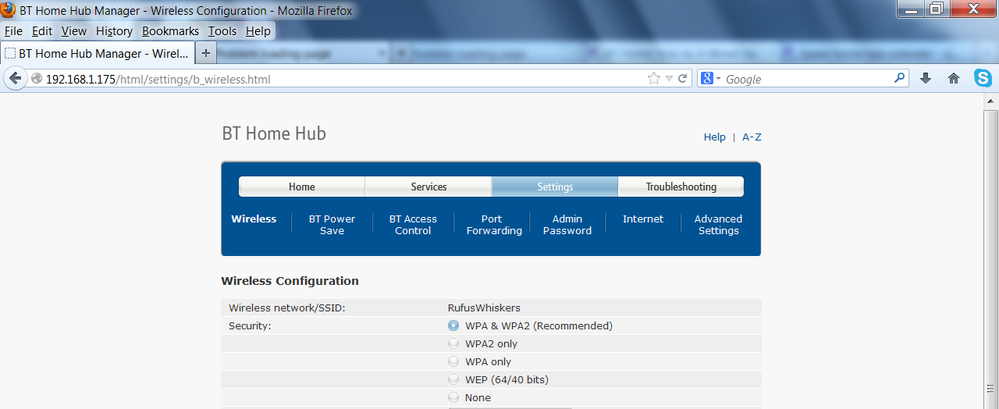Open the Edit menu

(x=42, y=31)
